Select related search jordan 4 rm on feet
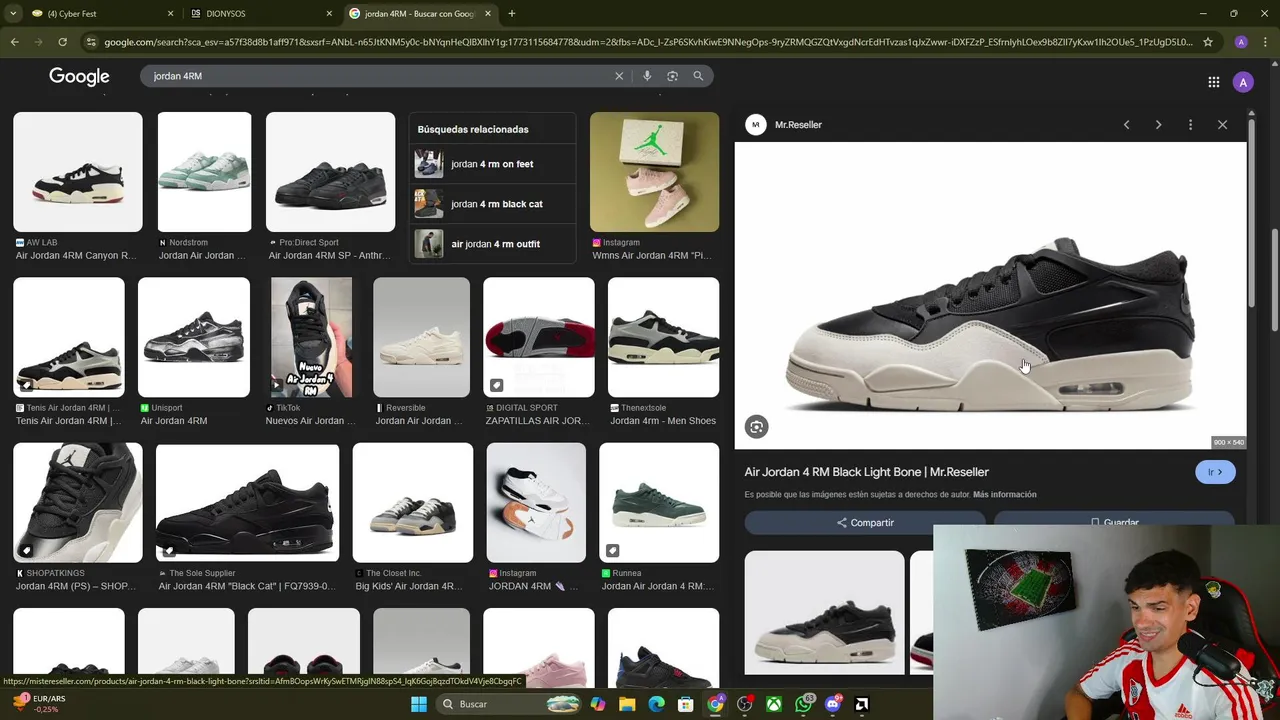This screenshot has width=1280, height=720. [x=493, y=164]
